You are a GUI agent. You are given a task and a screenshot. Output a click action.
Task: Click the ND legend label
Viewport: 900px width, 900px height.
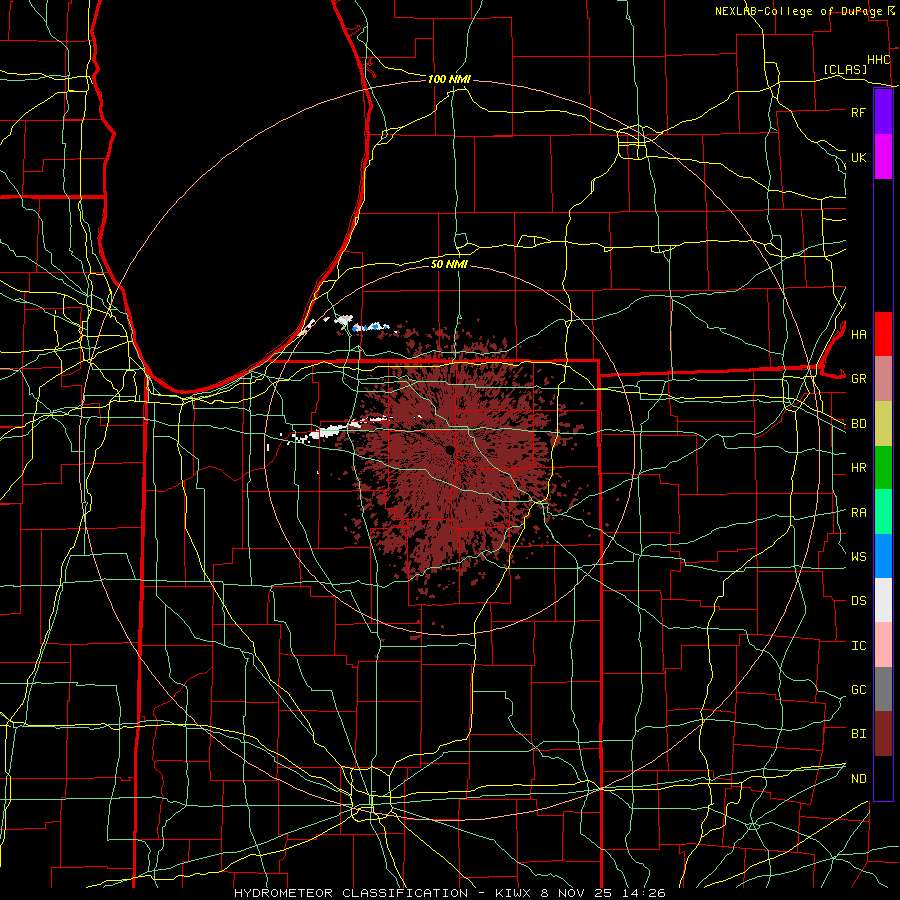click(x=858, y=779)
